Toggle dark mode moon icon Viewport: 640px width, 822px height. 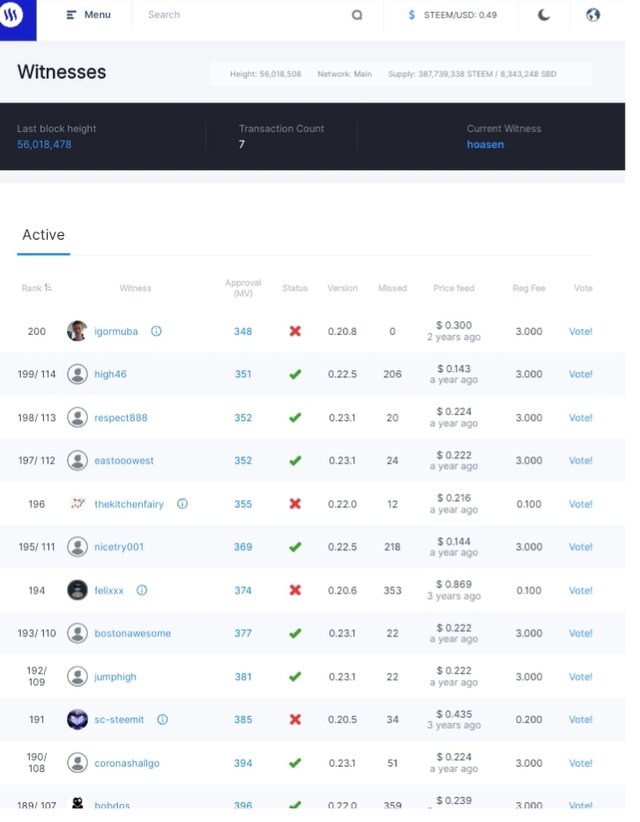click(544, 15)
